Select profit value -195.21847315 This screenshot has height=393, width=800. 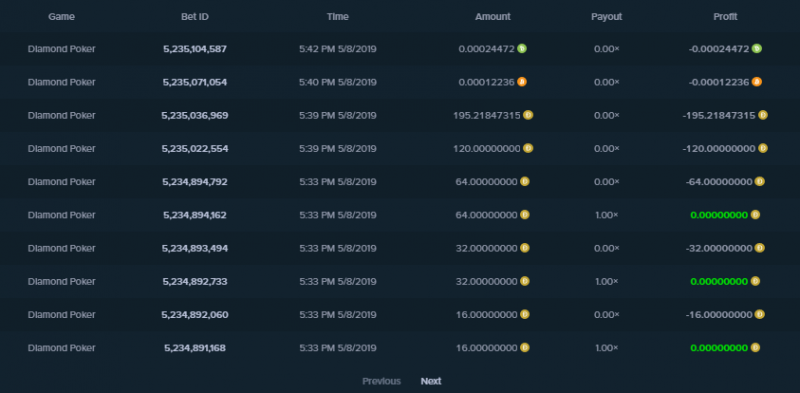click(x=719, y=115)
